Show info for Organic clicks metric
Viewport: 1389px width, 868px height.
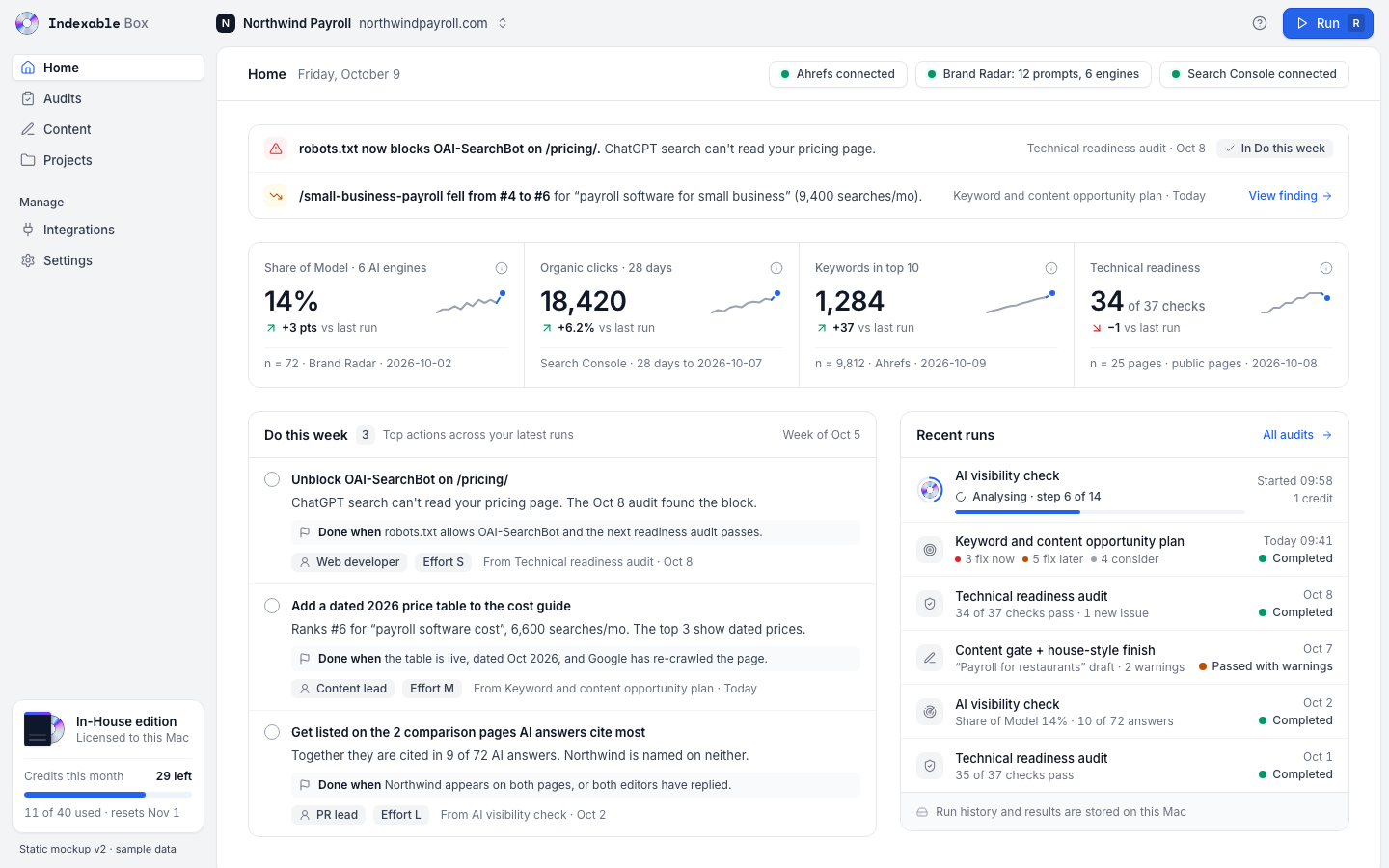[776, 268]
